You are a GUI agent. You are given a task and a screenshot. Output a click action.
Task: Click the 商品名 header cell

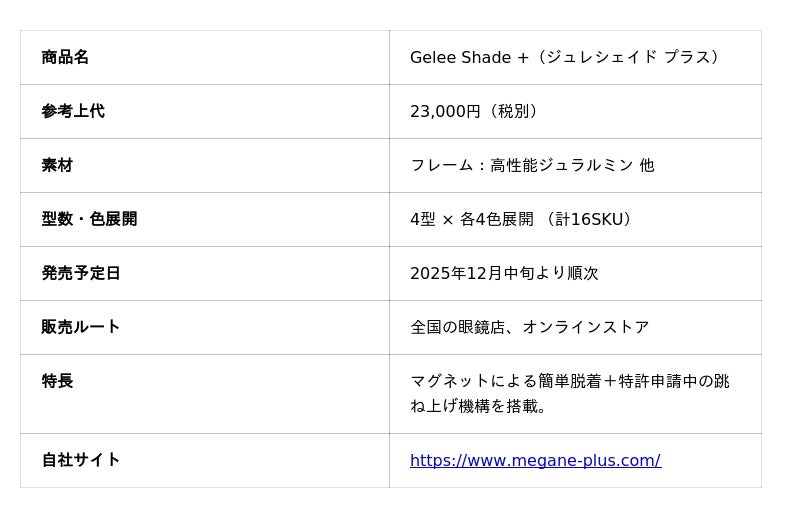(65, 57)
